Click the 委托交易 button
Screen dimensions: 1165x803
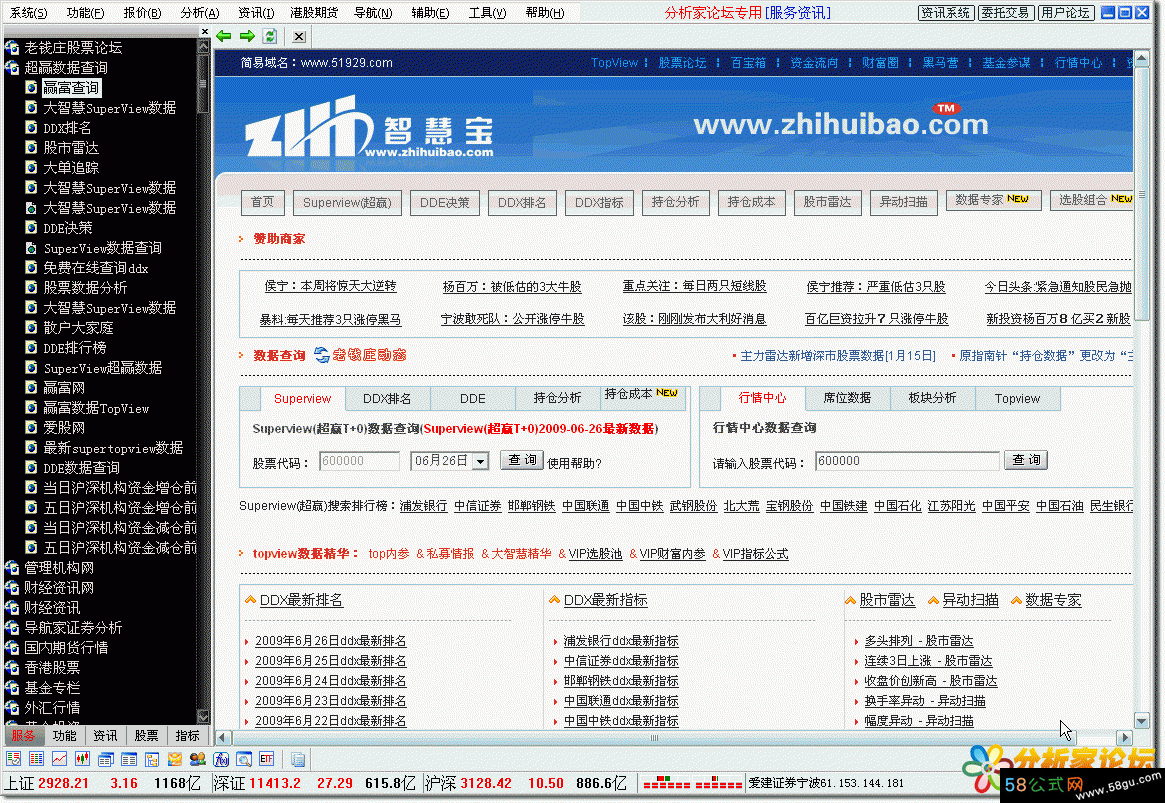(1005, 13)
